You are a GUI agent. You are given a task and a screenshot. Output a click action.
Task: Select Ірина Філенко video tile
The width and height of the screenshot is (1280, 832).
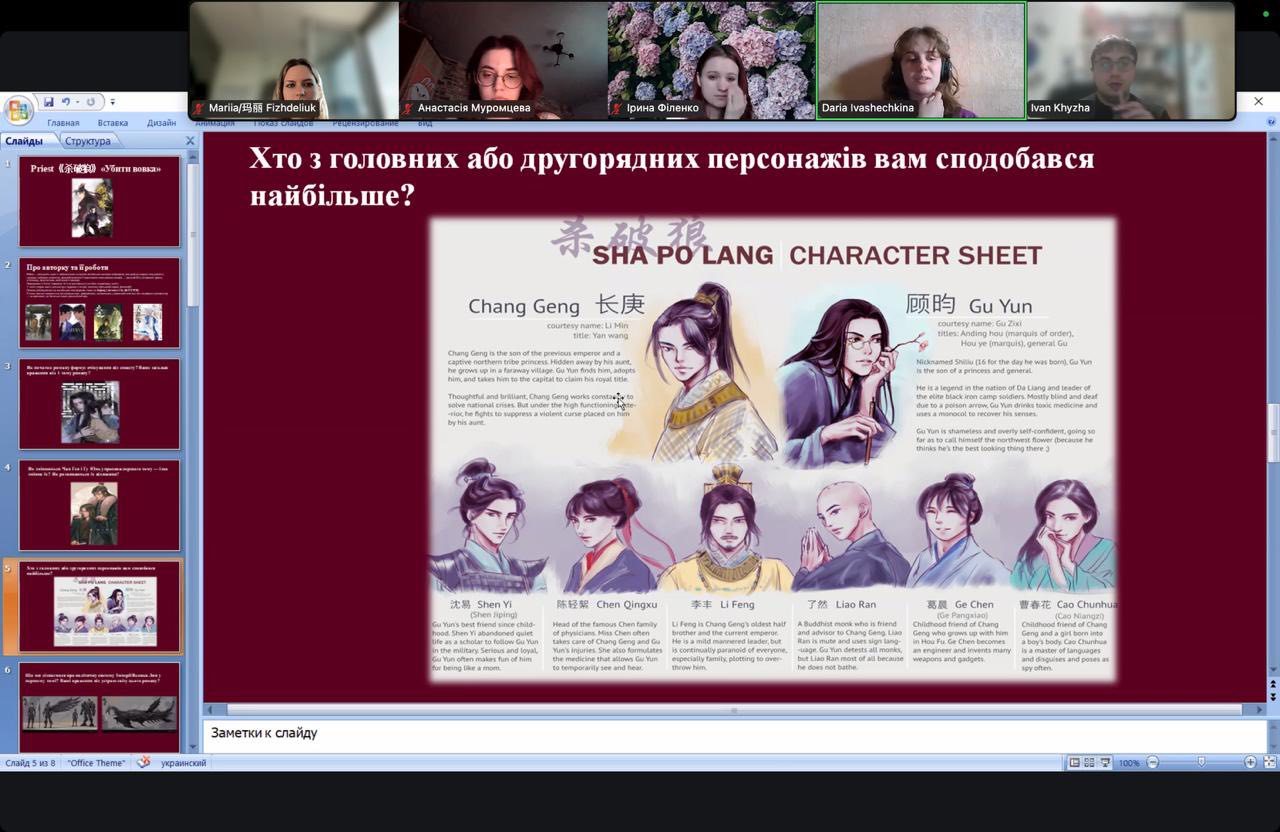tap(712, 60)
